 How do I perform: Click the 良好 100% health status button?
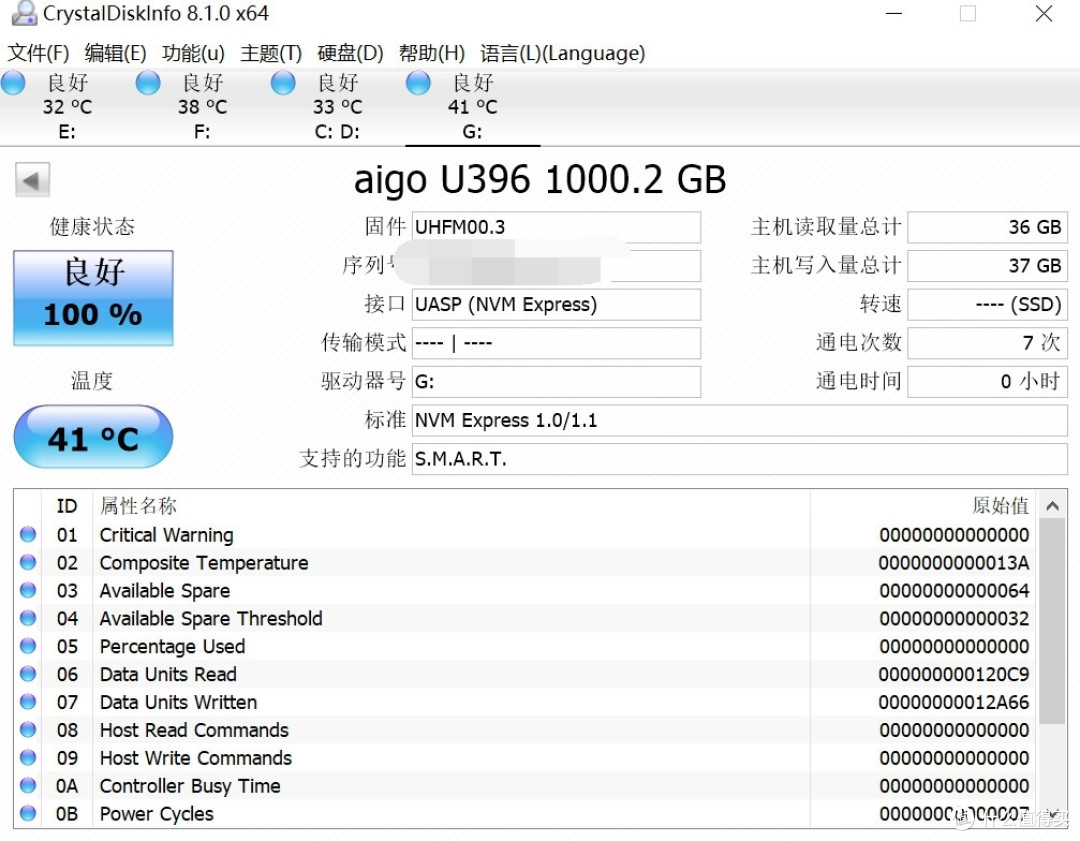(92, 296)
